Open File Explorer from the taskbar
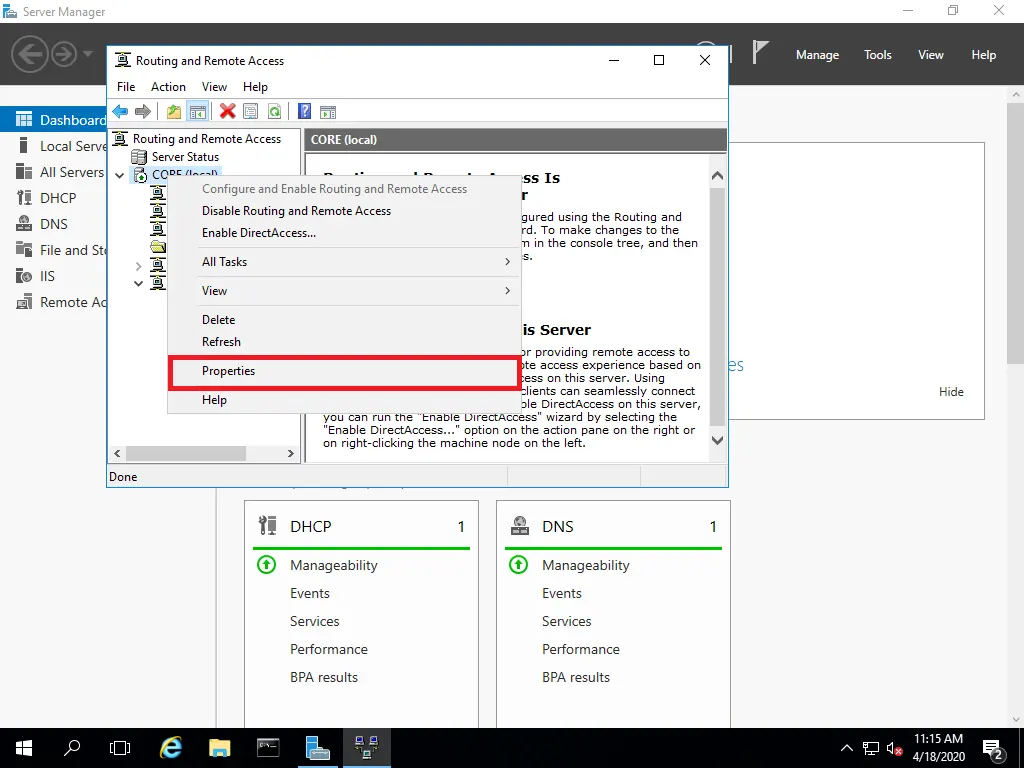 [219, 748]
